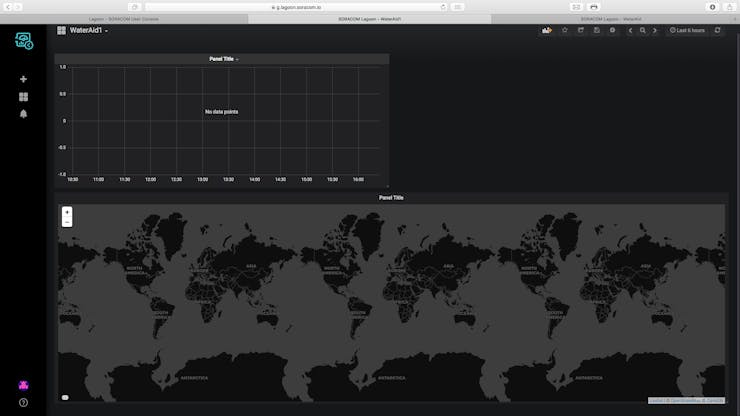The width and height of the screenshot is (740, 416).
Task: Click the map legend box at bottom left
Action: [x=65, y=398]
